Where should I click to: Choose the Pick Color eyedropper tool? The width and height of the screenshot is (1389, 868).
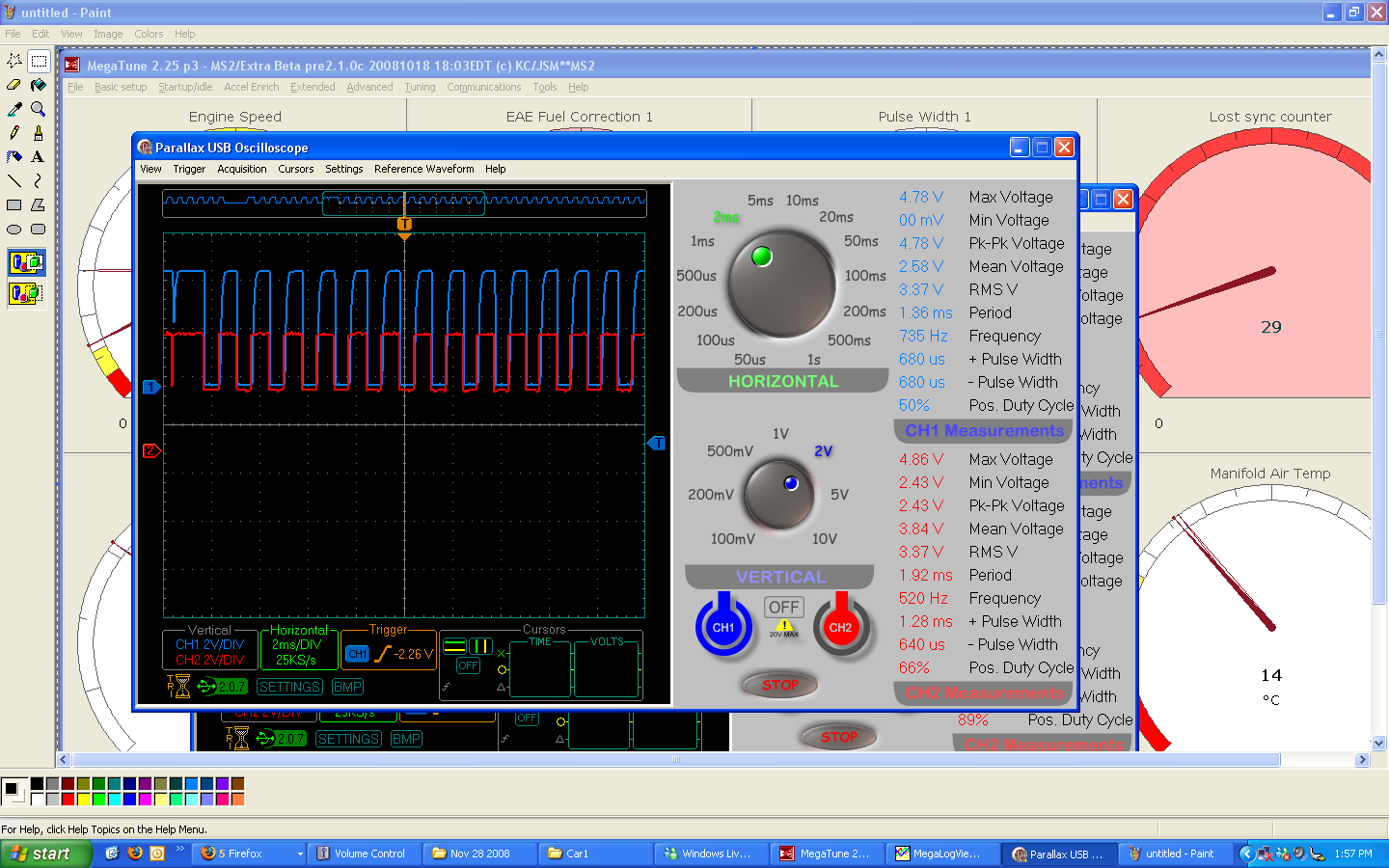(x=14, y=109)
